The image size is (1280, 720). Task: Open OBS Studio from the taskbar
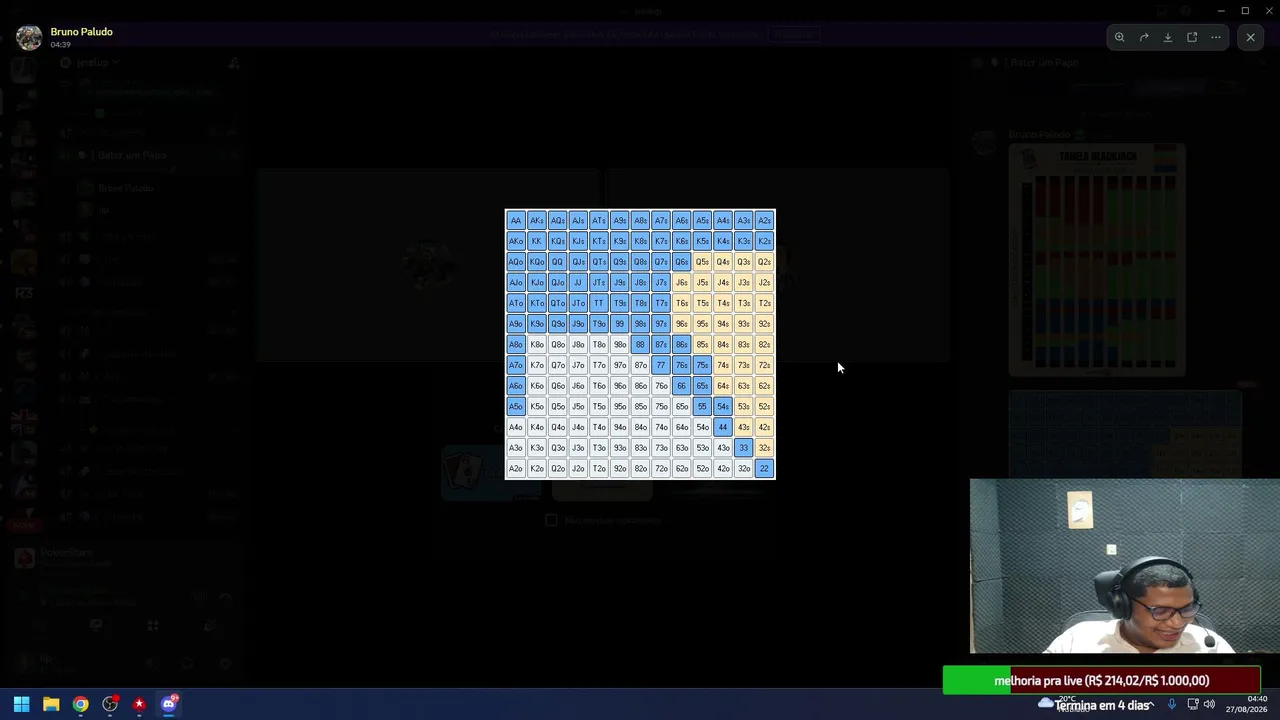(110, 704)
